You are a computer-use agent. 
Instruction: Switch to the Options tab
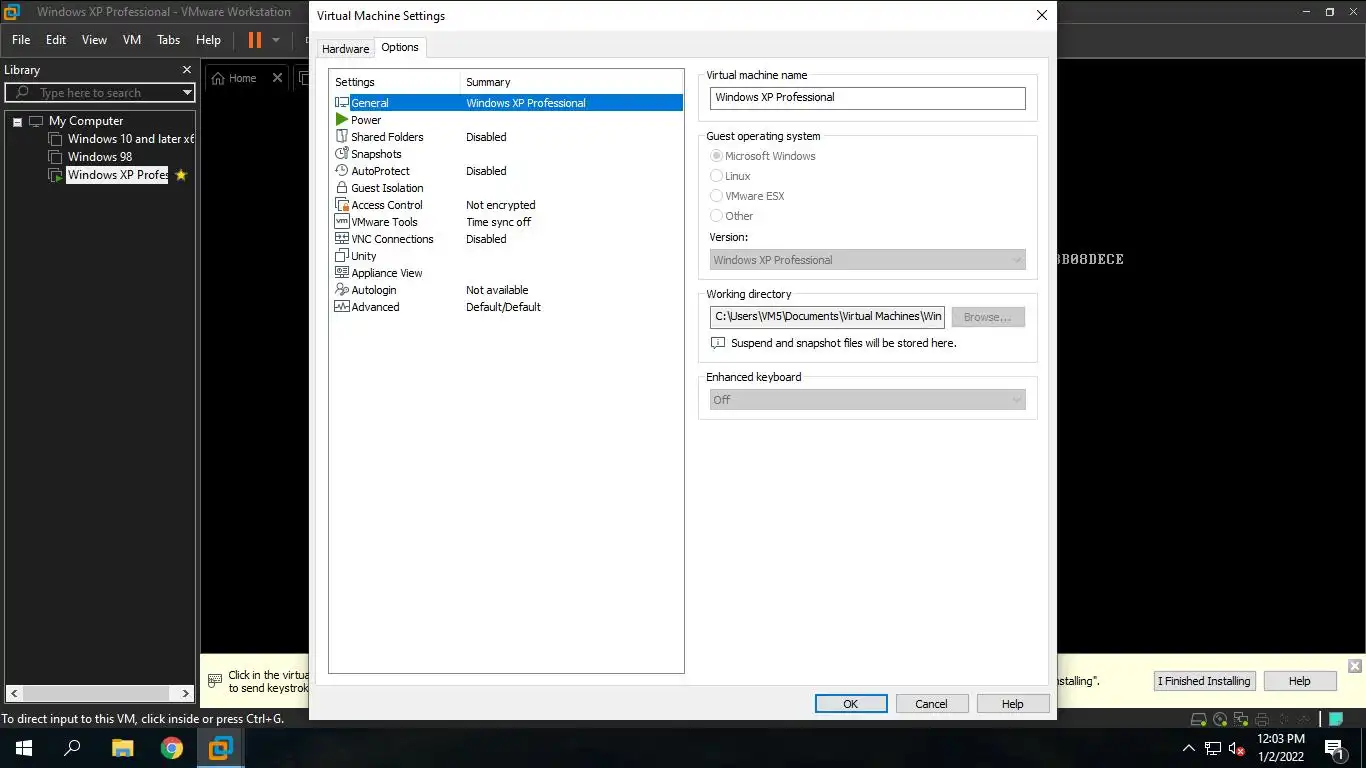click(x=400, y=48)
